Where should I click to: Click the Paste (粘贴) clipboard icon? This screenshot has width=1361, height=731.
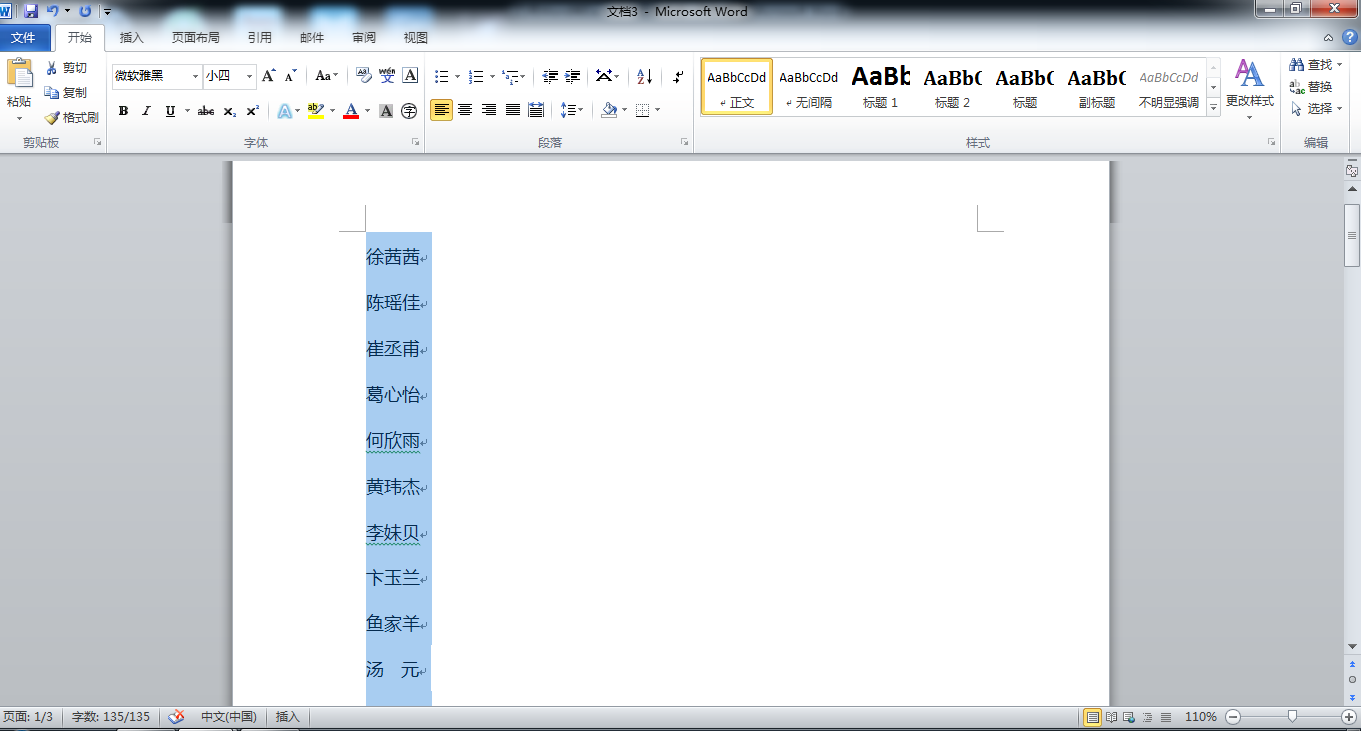click(19, 74)
